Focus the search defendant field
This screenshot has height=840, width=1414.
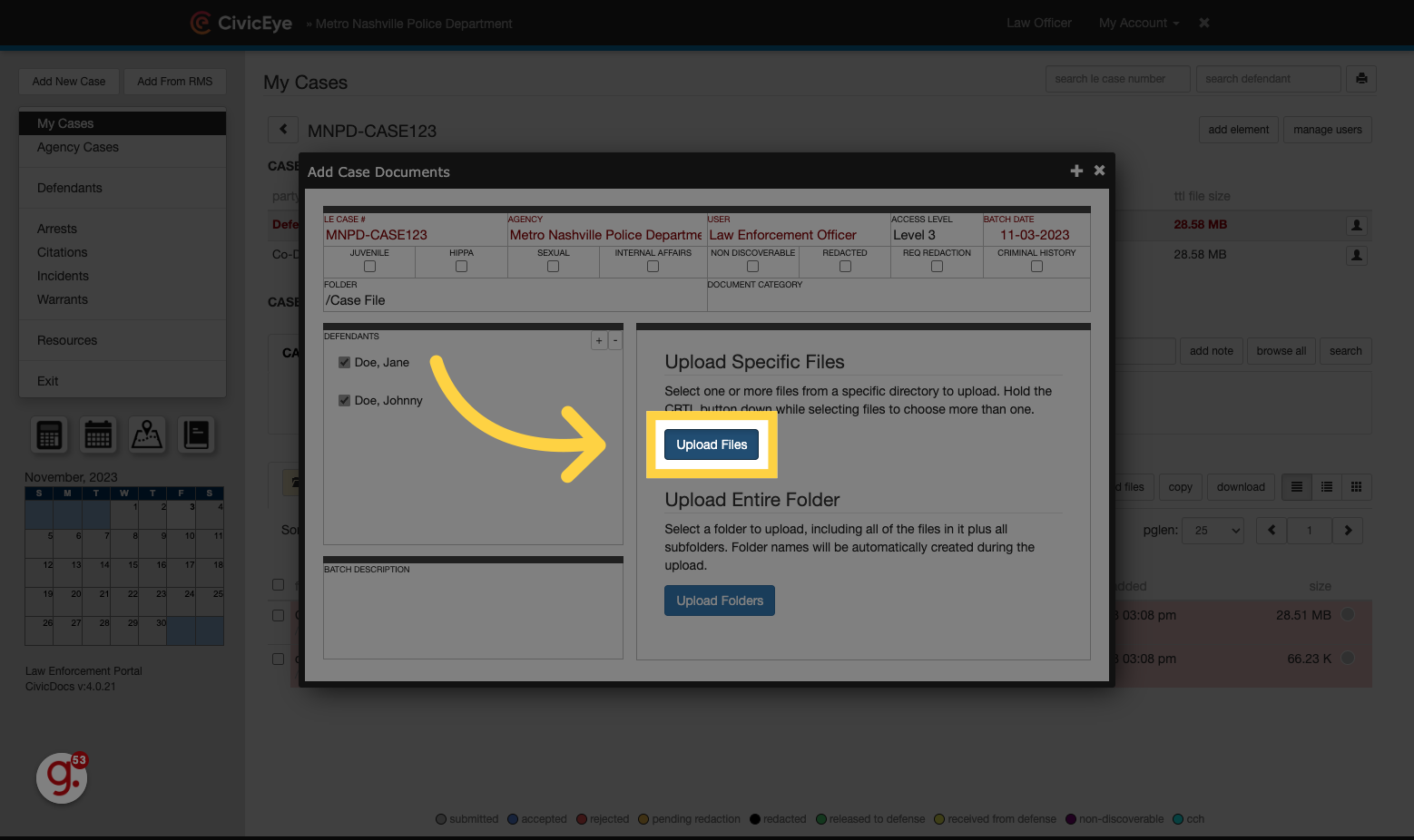(1268, 79)
